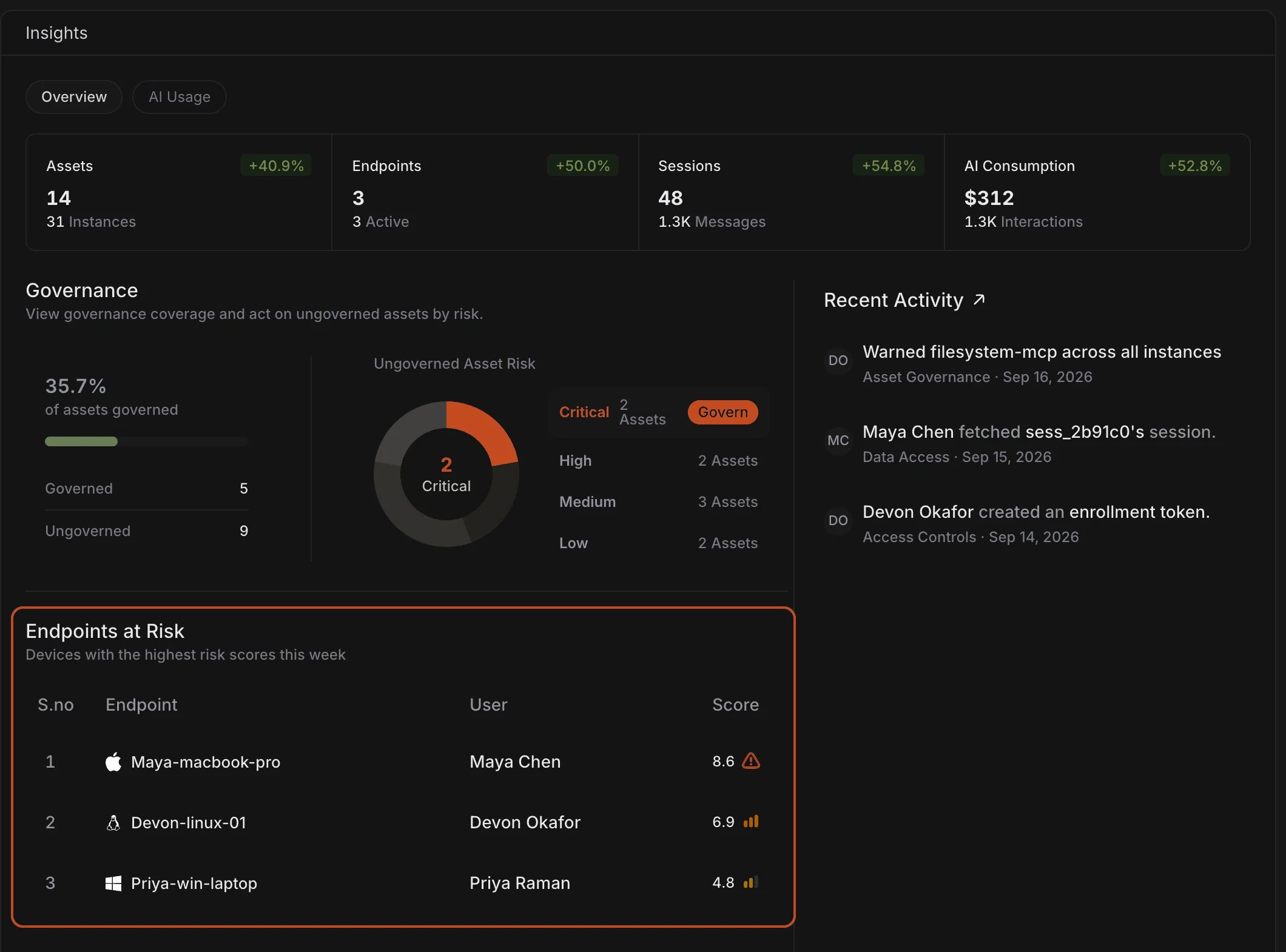
Task: Click 'Data Access · Sep 15, 2026' caption
Action: (x=957, y=457)
